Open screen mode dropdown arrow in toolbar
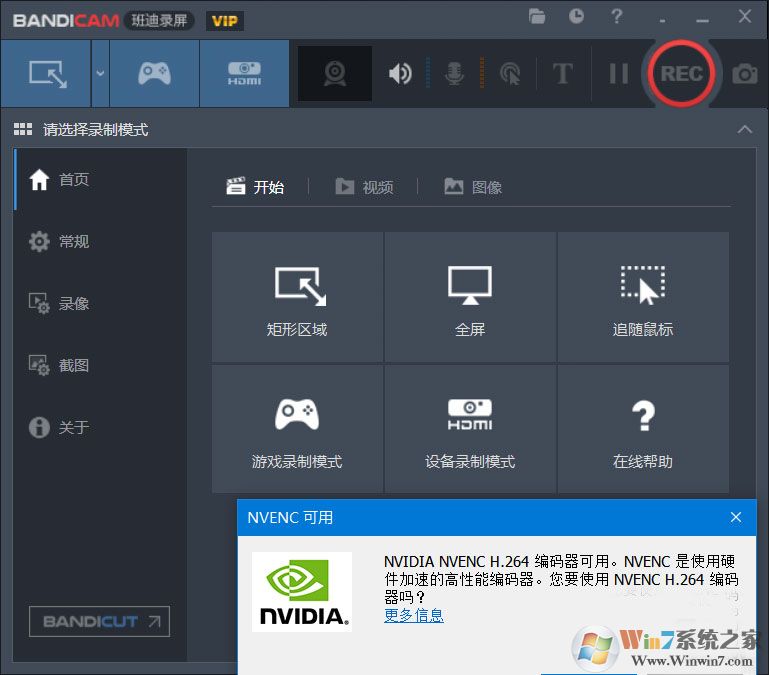This screenshot has width=769, height=675. click(100, 74)
